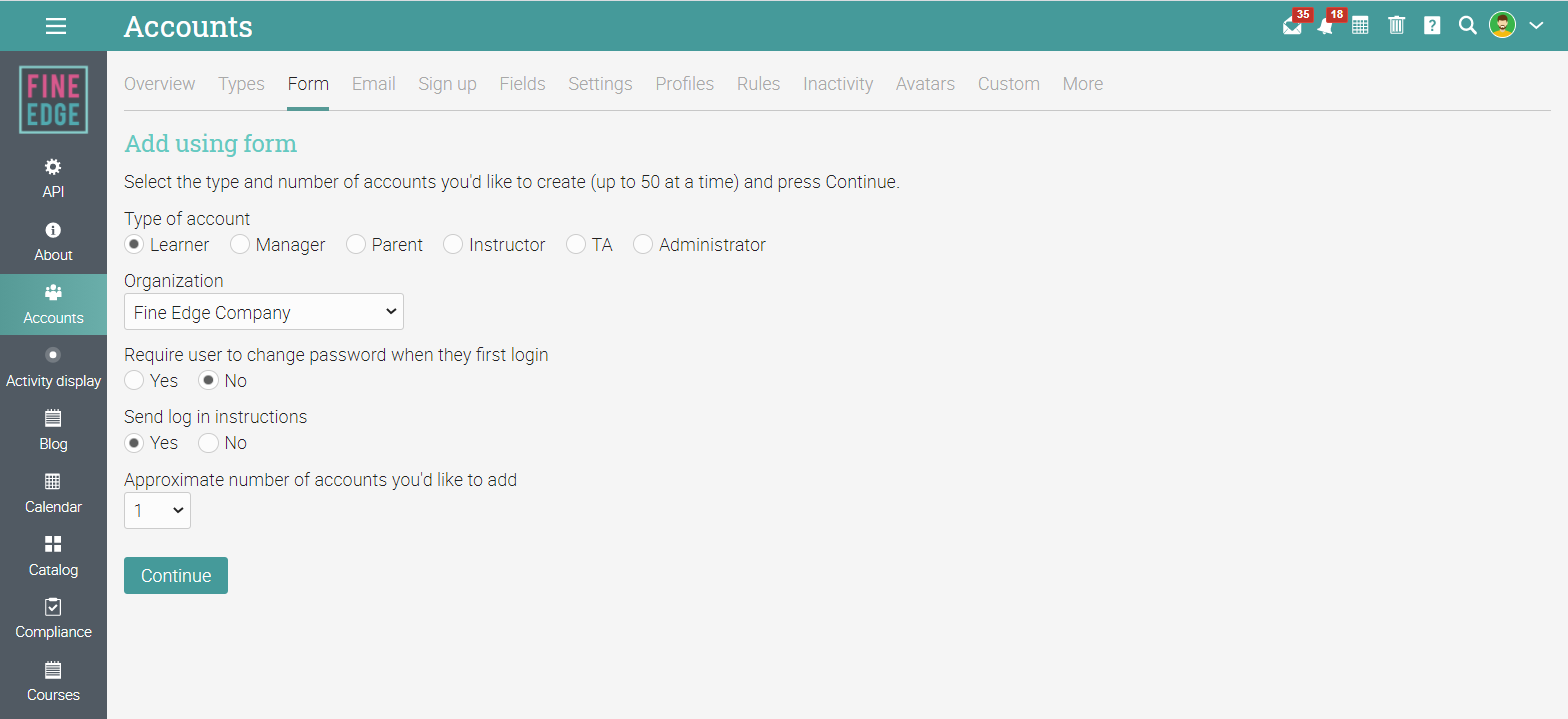The width and height of the screenshot is (1568, 719).
Task: Select the Instructor account type
Action: (453, 245)
